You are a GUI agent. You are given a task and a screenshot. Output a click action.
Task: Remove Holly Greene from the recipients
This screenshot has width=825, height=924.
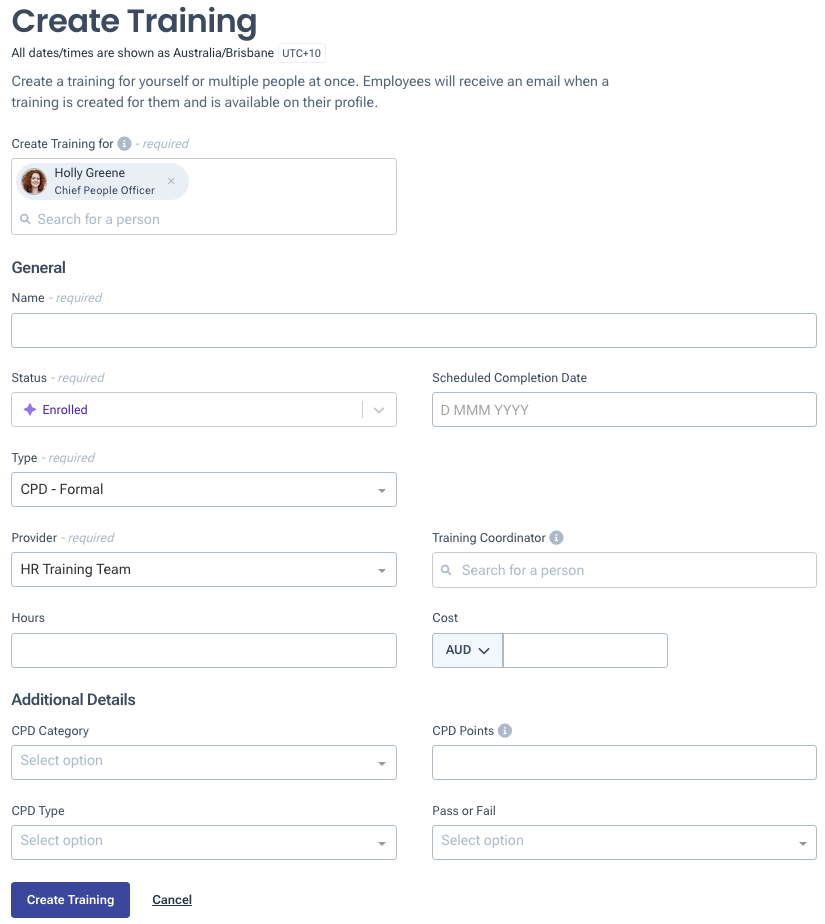point(171,181)
